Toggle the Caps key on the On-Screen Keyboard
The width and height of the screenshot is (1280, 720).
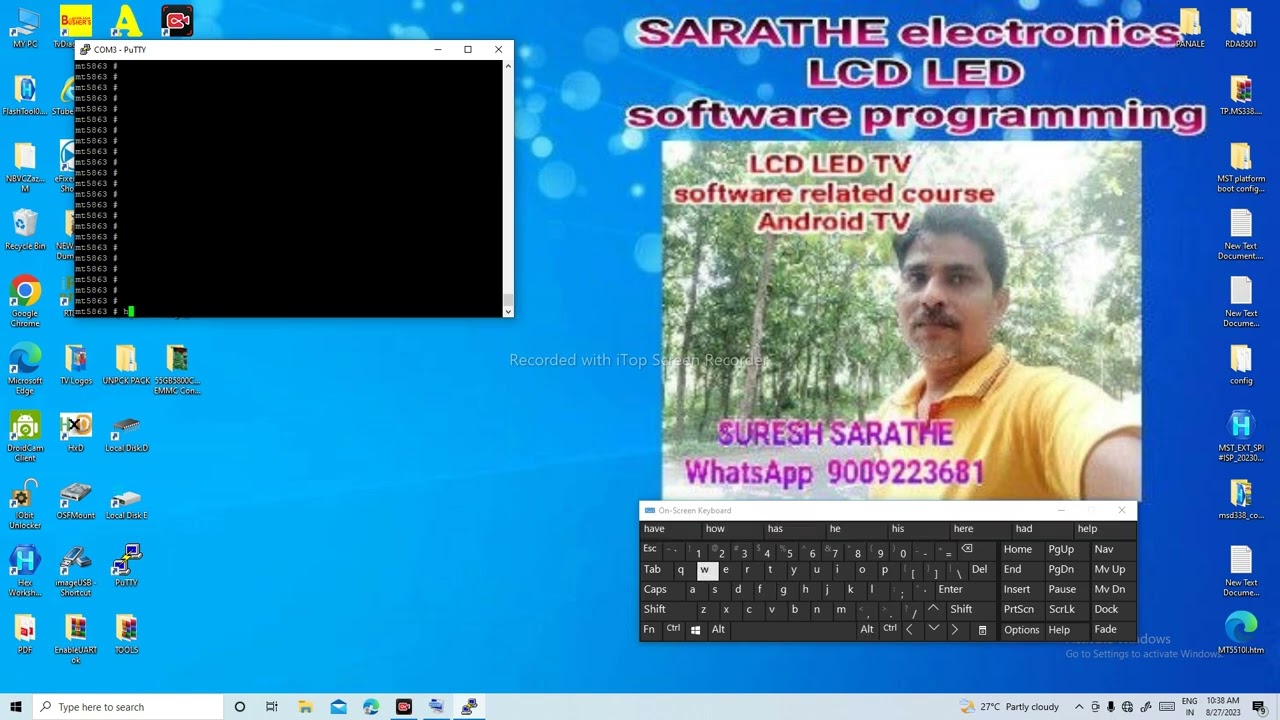655,589
